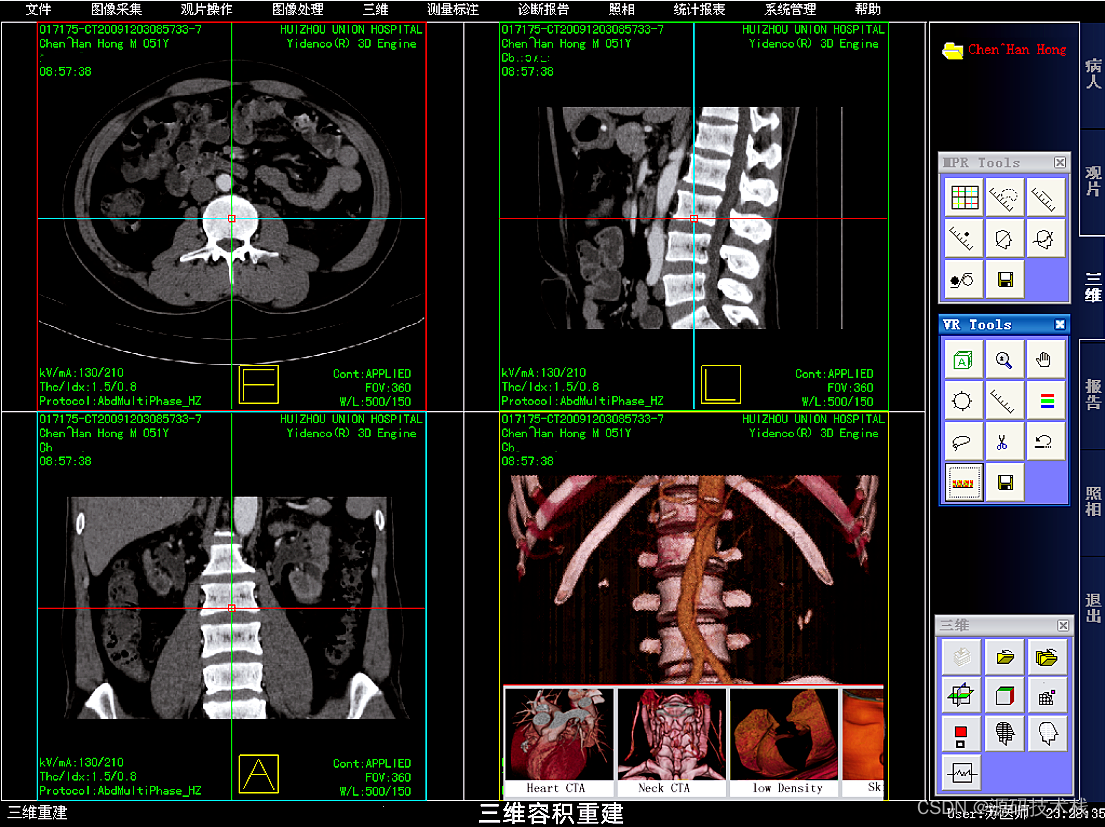Click the crosshair center in the coronal view
Image resolution: width=1105 pixels, height=827 pixels.
coord(231,608)
